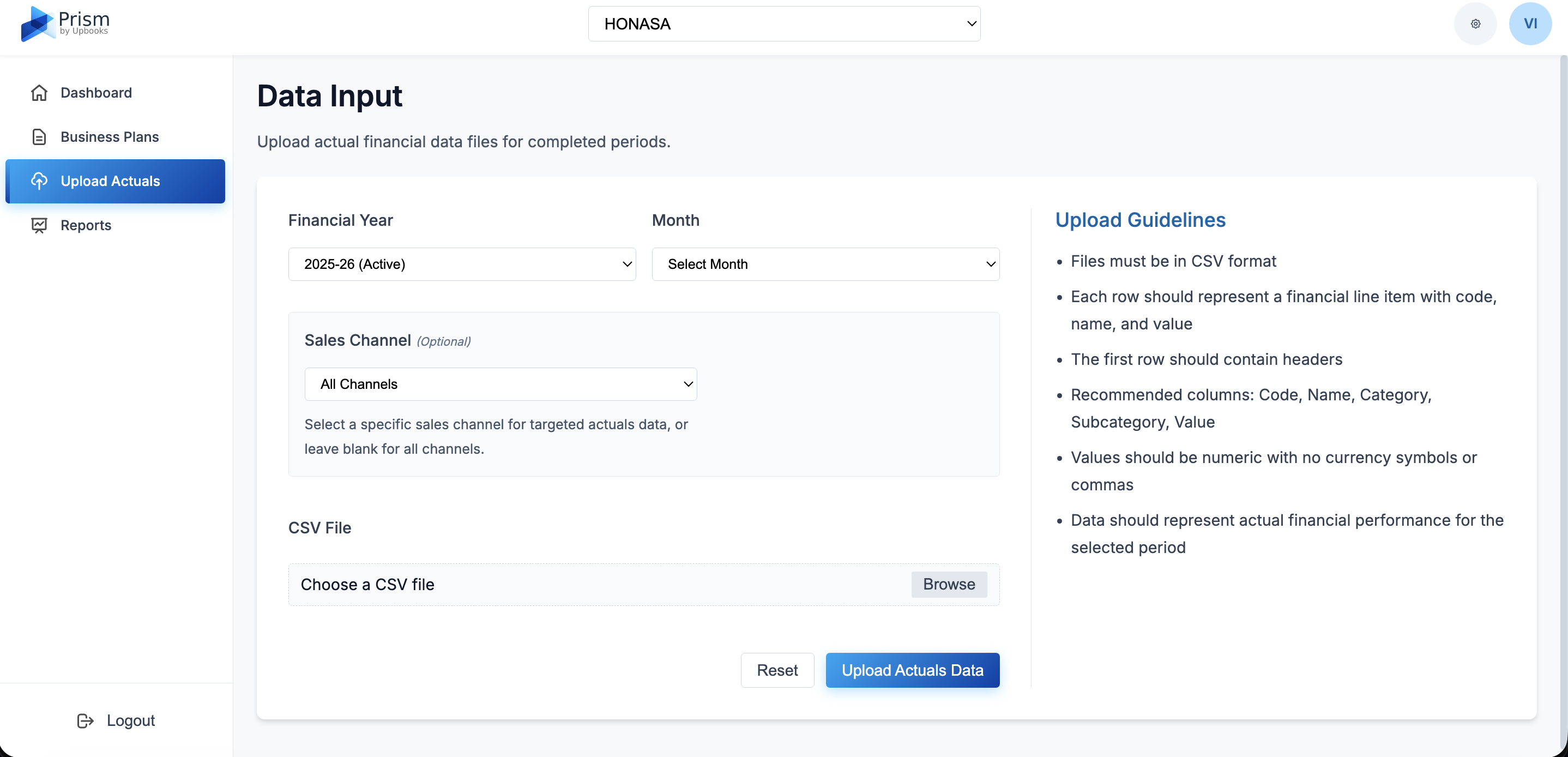Expand the HONASA company dropdown
This screenshot has height=757, width=1568.
tap(783, 24)
